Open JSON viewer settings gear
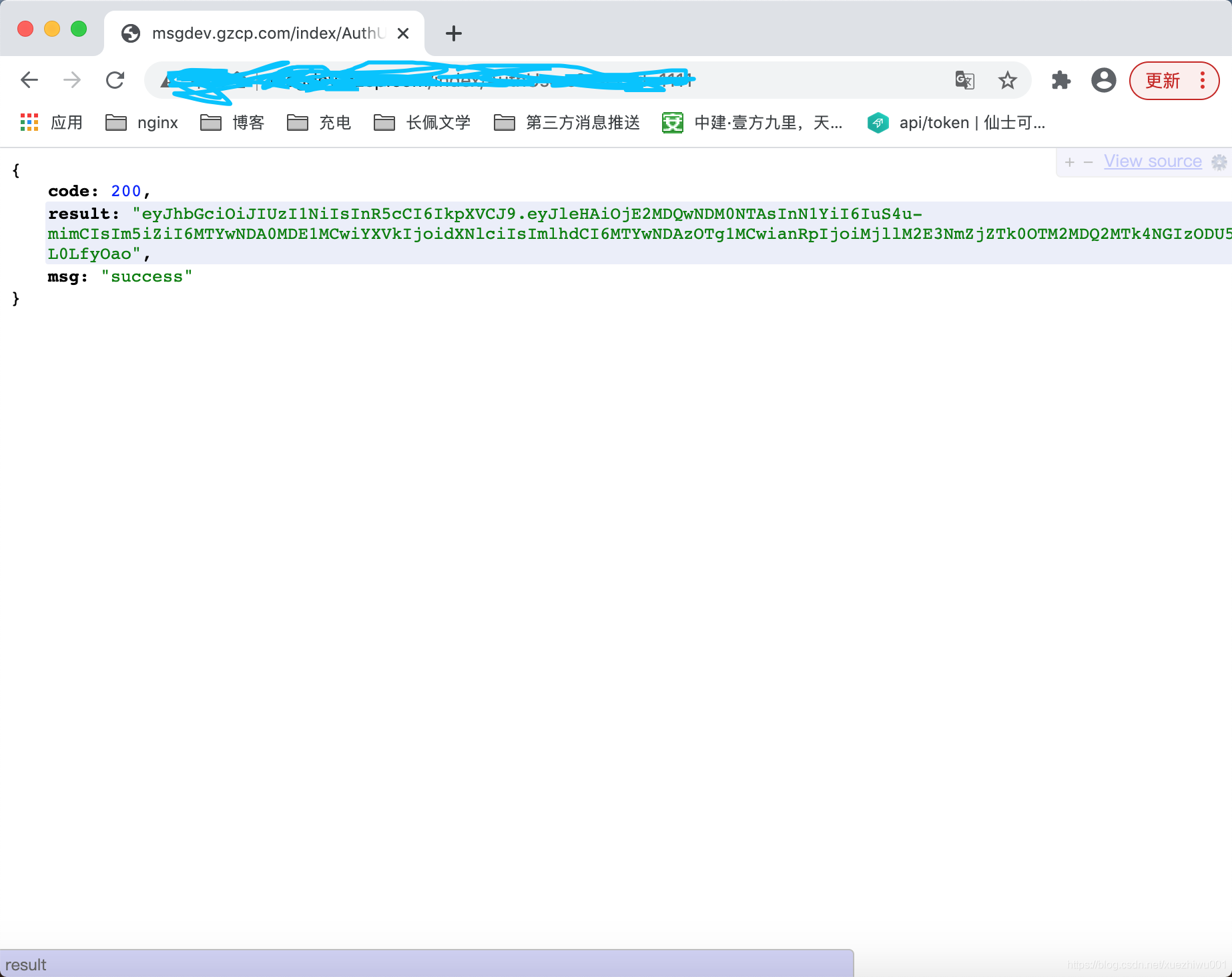The width and height of the screenshot is (1232, 977). point(1219,162)
